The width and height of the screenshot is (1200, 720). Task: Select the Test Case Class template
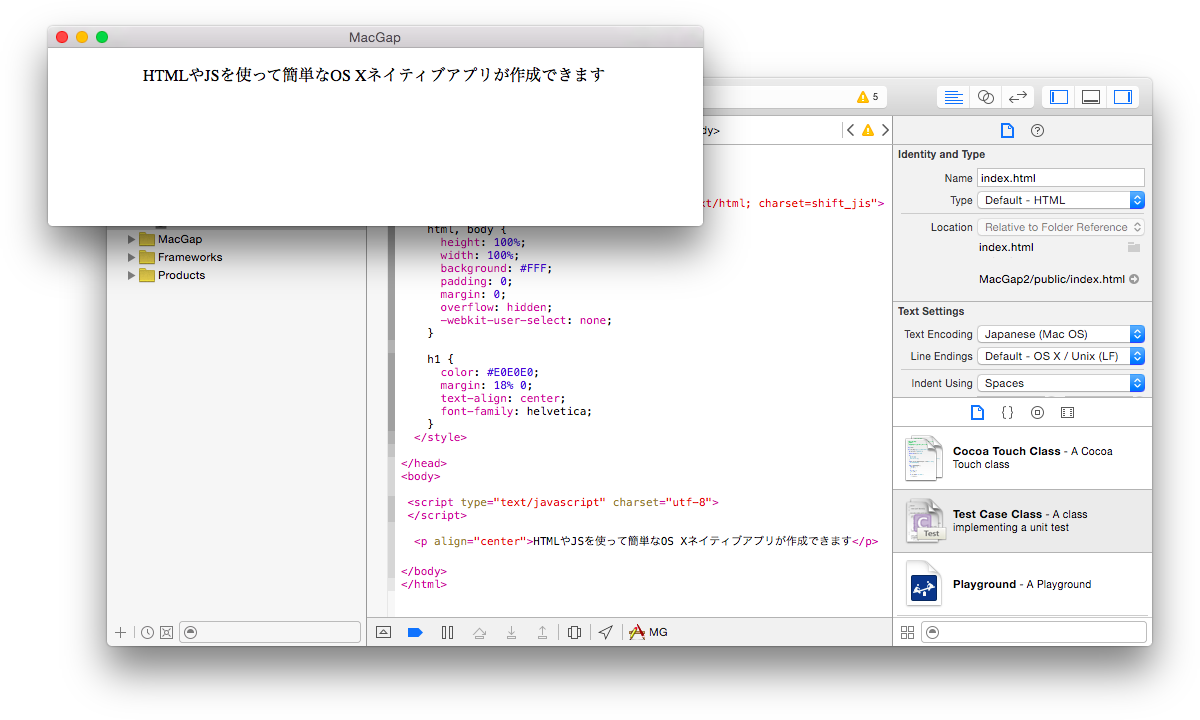click(x=1022, y=521)
